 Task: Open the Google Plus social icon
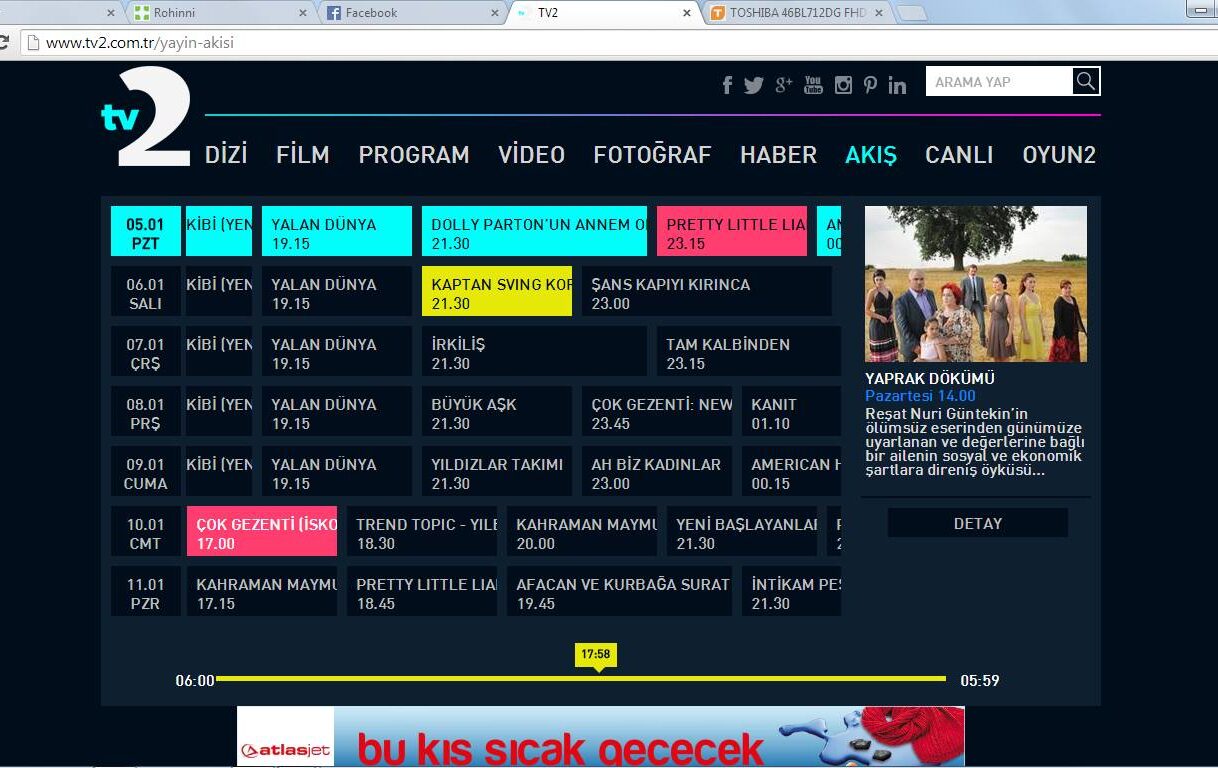(783, 84)
